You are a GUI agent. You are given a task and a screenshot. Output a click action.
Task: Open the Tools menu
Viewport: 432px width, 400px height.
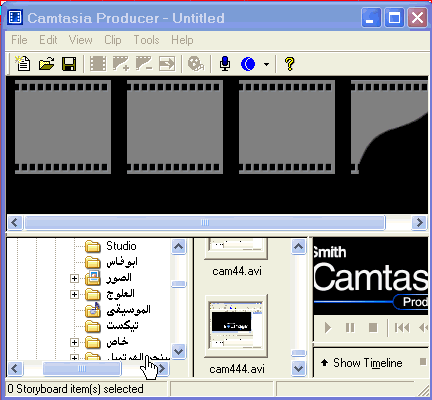click(x=146, y=40)
